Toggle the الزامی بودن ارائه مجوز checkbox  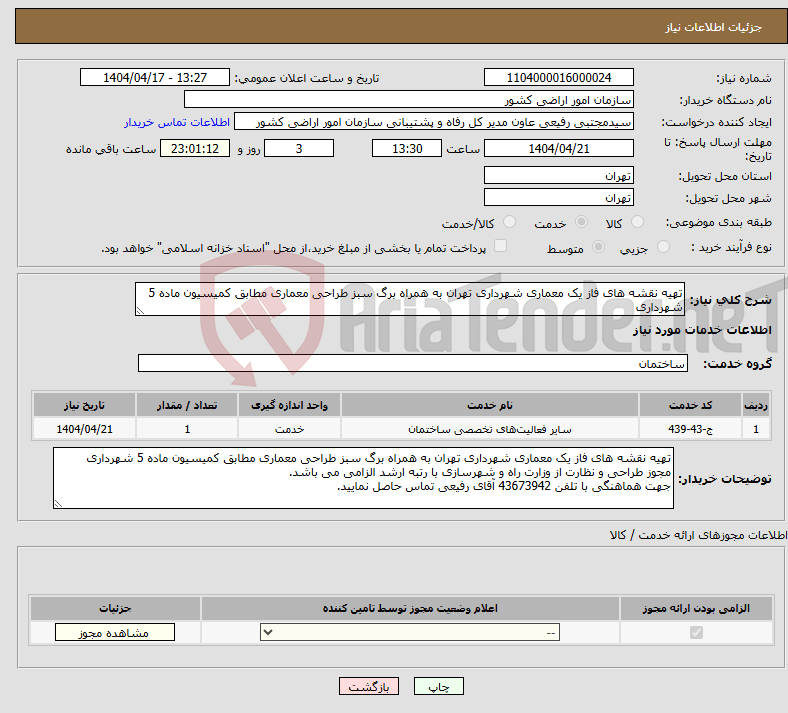[x=697, y=632]
